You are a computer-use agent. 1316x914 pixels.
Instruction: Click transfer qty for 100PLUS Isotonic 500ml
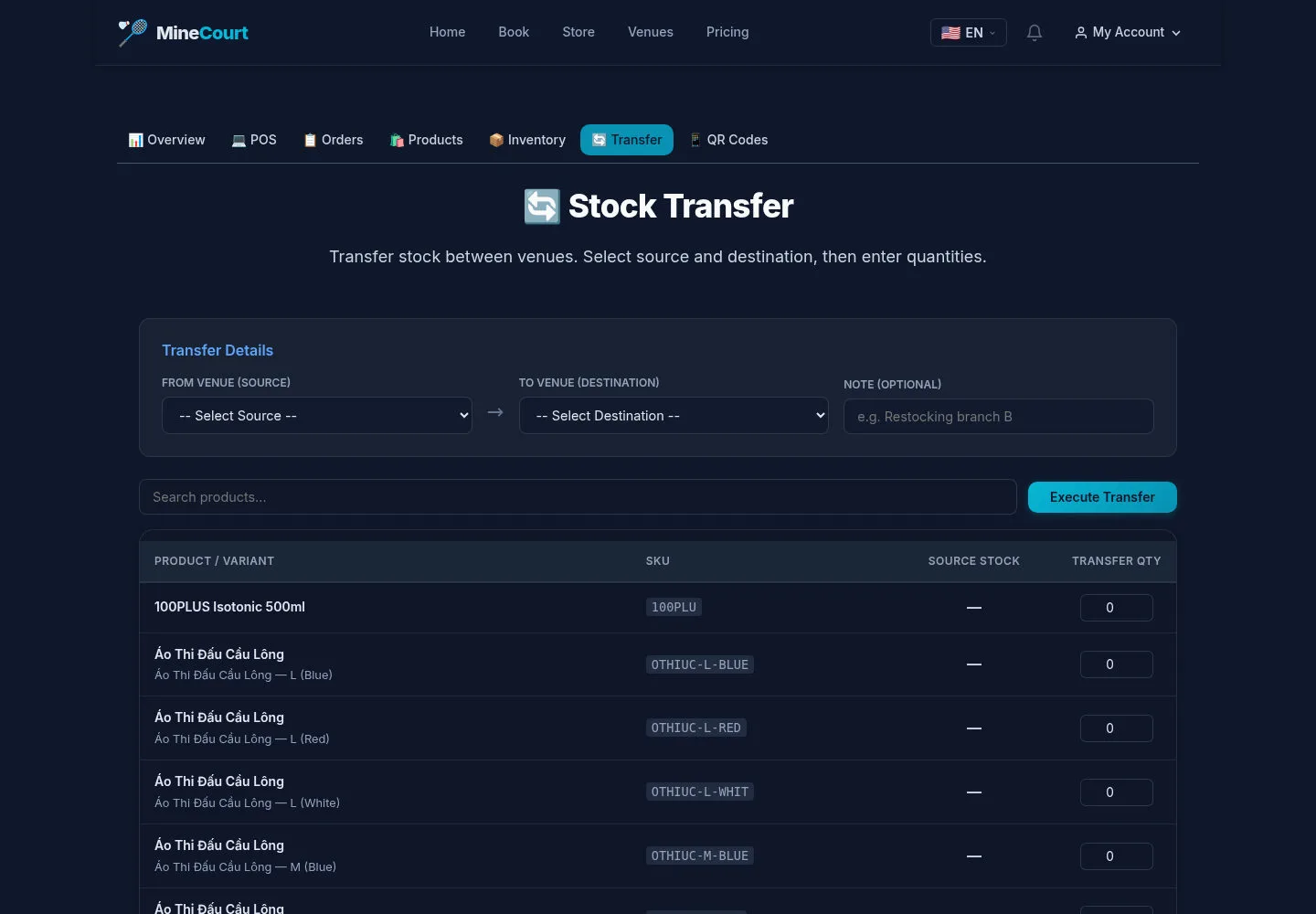click(x=1117, y=608)
